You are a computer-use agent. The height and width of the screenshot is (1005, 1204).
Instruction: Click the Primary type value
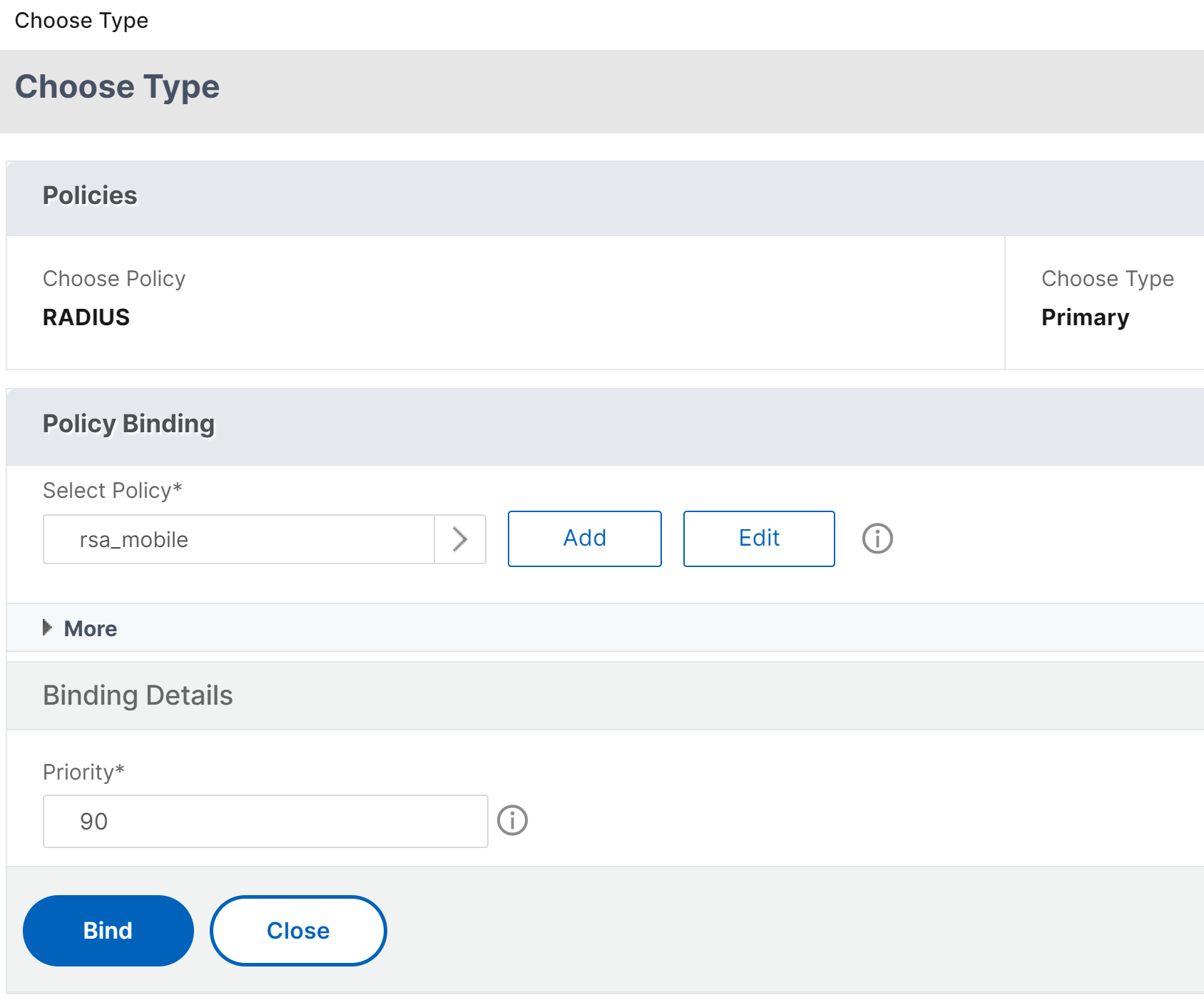(1085, 317)
